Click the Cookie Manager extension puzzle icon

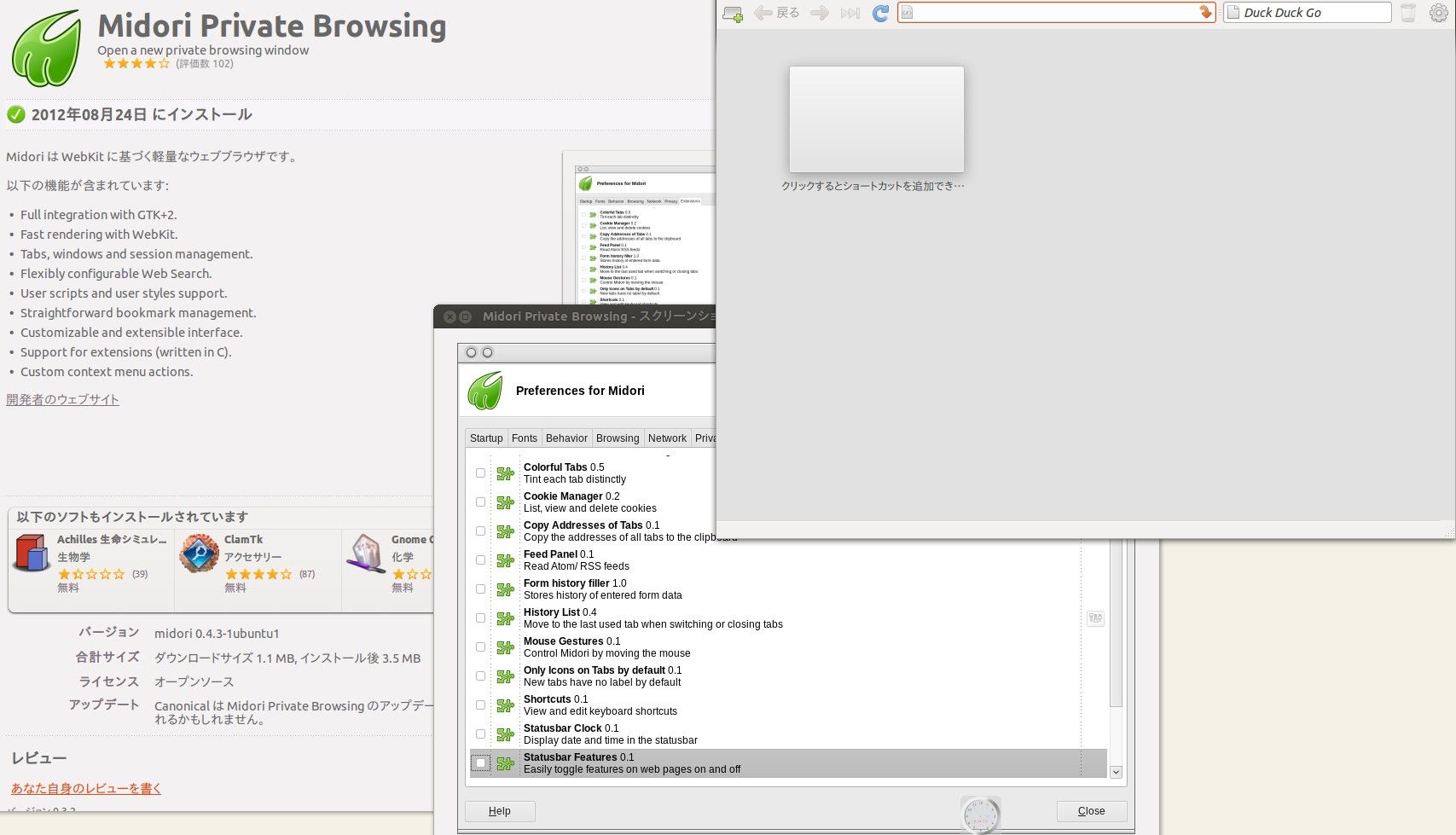[505, 502]
